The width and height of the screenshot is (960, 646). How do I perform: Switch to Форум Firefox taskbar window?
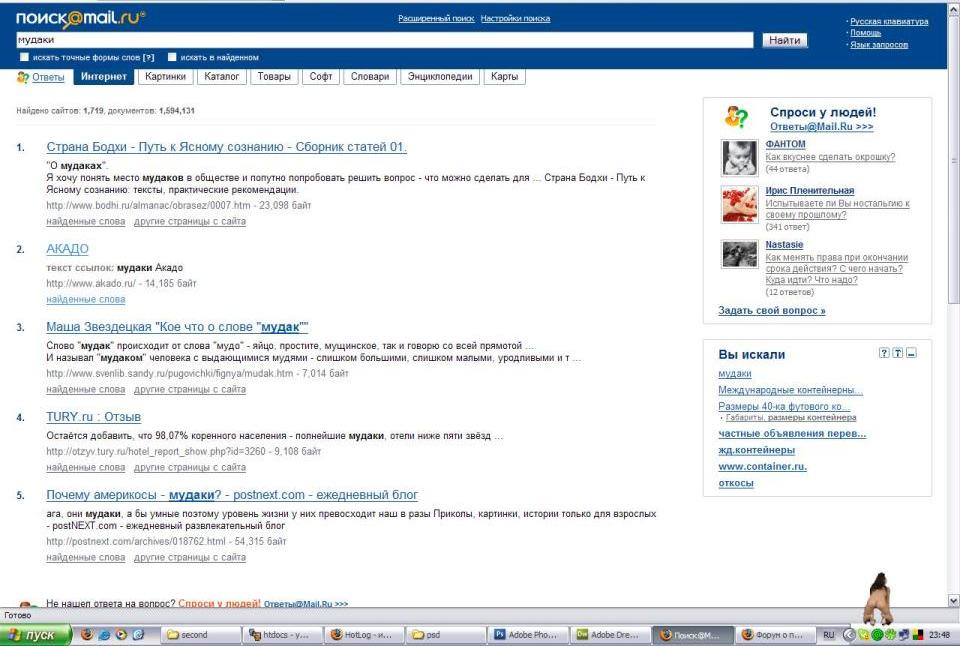tap(774, 635)
